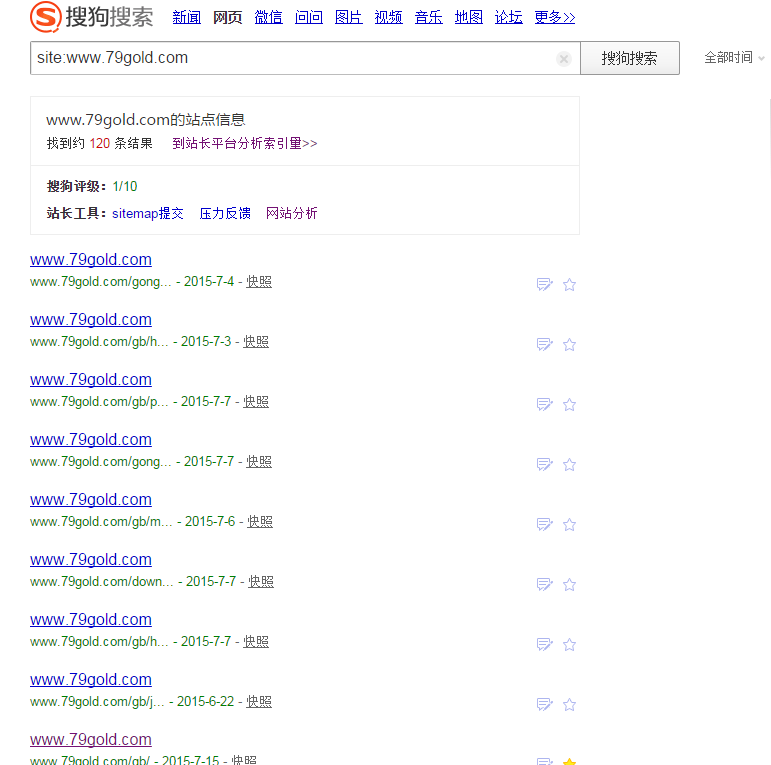Click the note icon on the 2015-6-22 result
Screen dimensions: 771x765
click(545, 705)
